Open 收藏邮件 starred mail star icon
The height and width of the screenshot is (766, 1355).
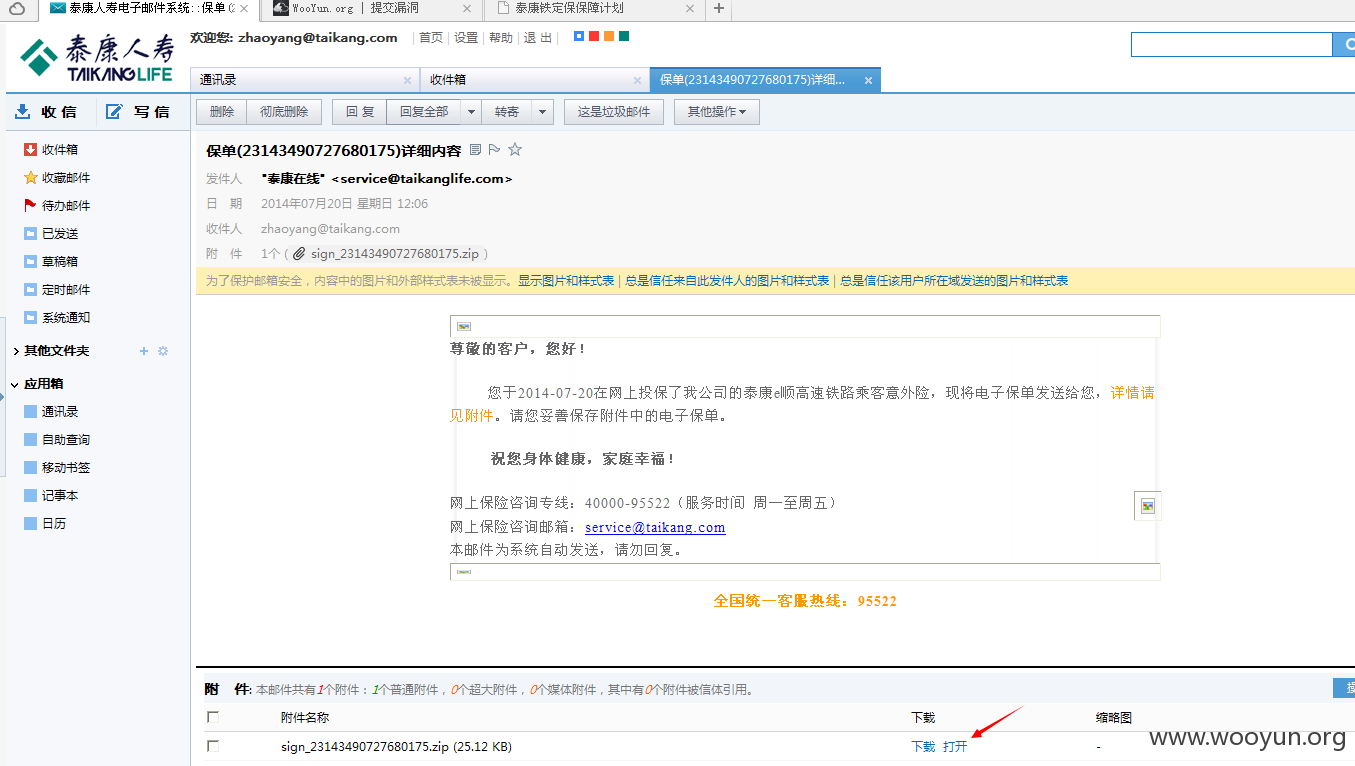pyautogui.click(x=30, y=178)
